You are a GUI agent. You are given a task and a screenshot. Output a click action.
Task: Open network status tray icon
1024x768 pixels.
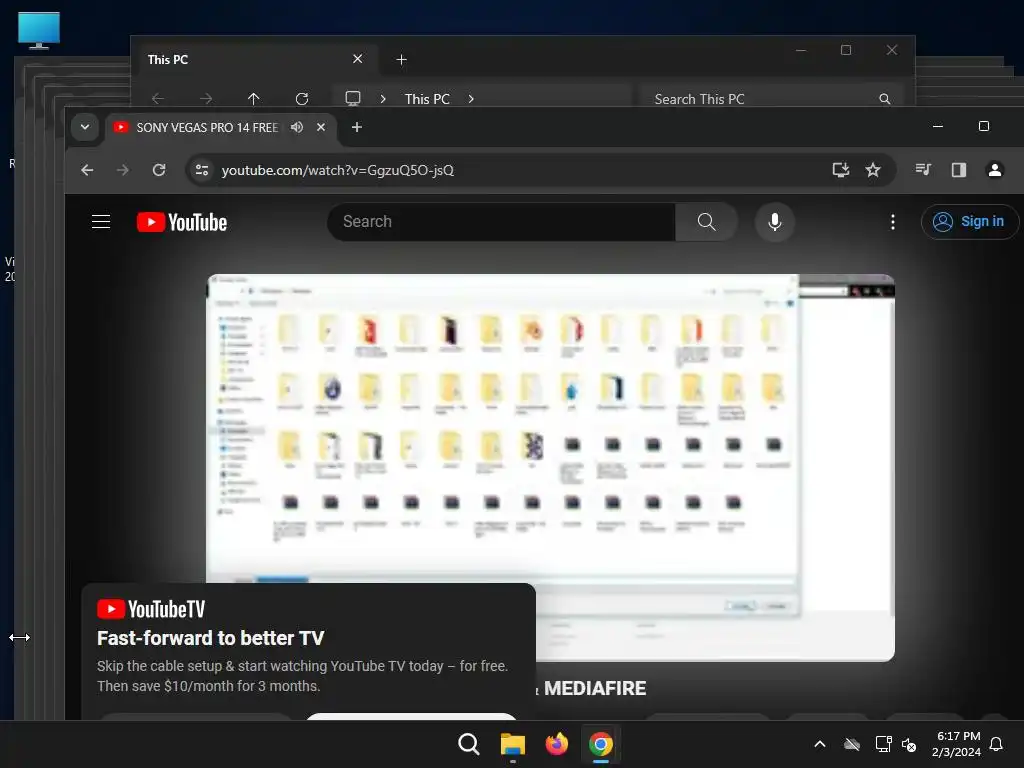tap(883, 744)
